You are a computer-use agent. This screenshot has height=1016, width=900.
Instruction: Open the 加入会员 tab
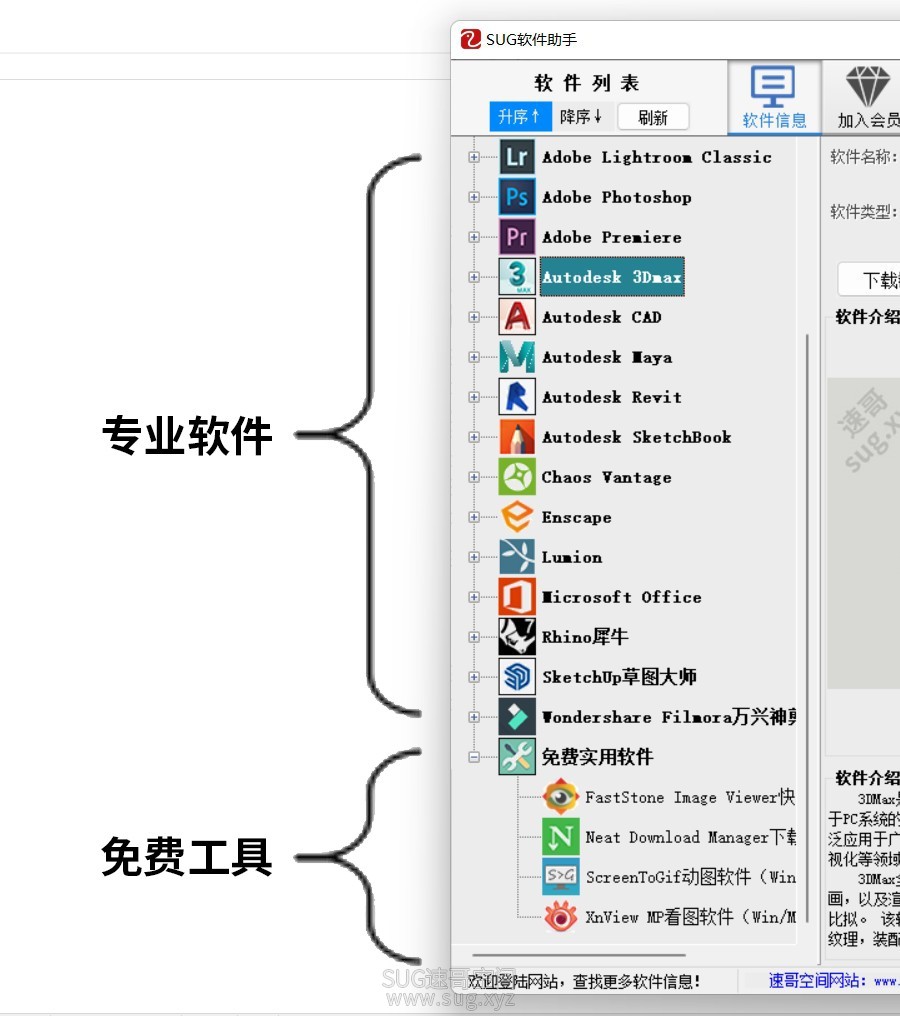[864, 97]
